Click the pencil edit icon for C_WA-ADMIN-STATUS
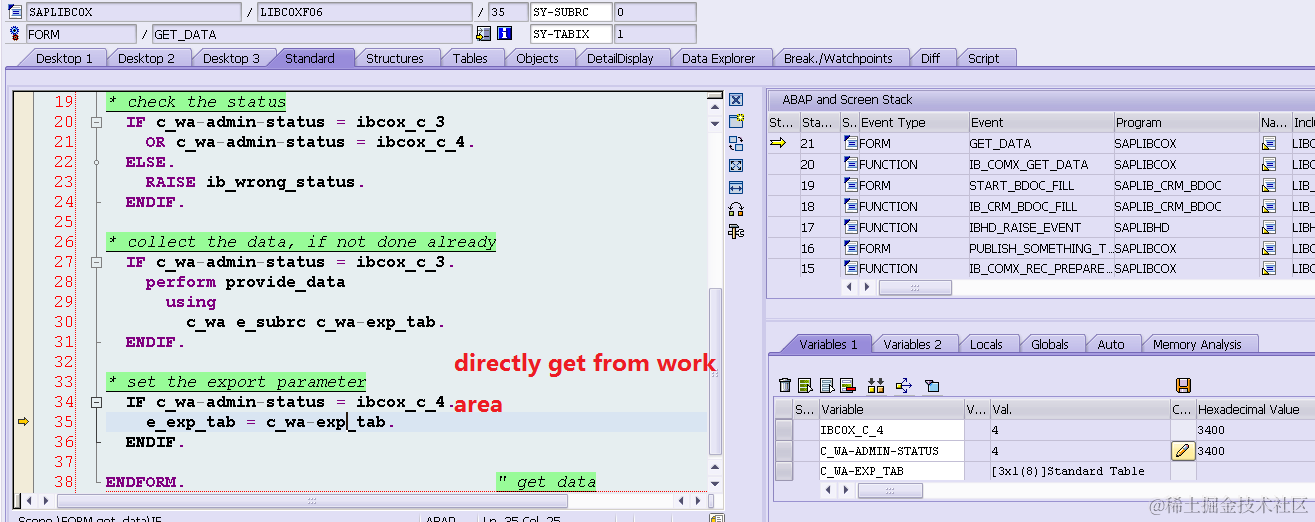This screenshot has width=1315, height=522. [1183, 451]
